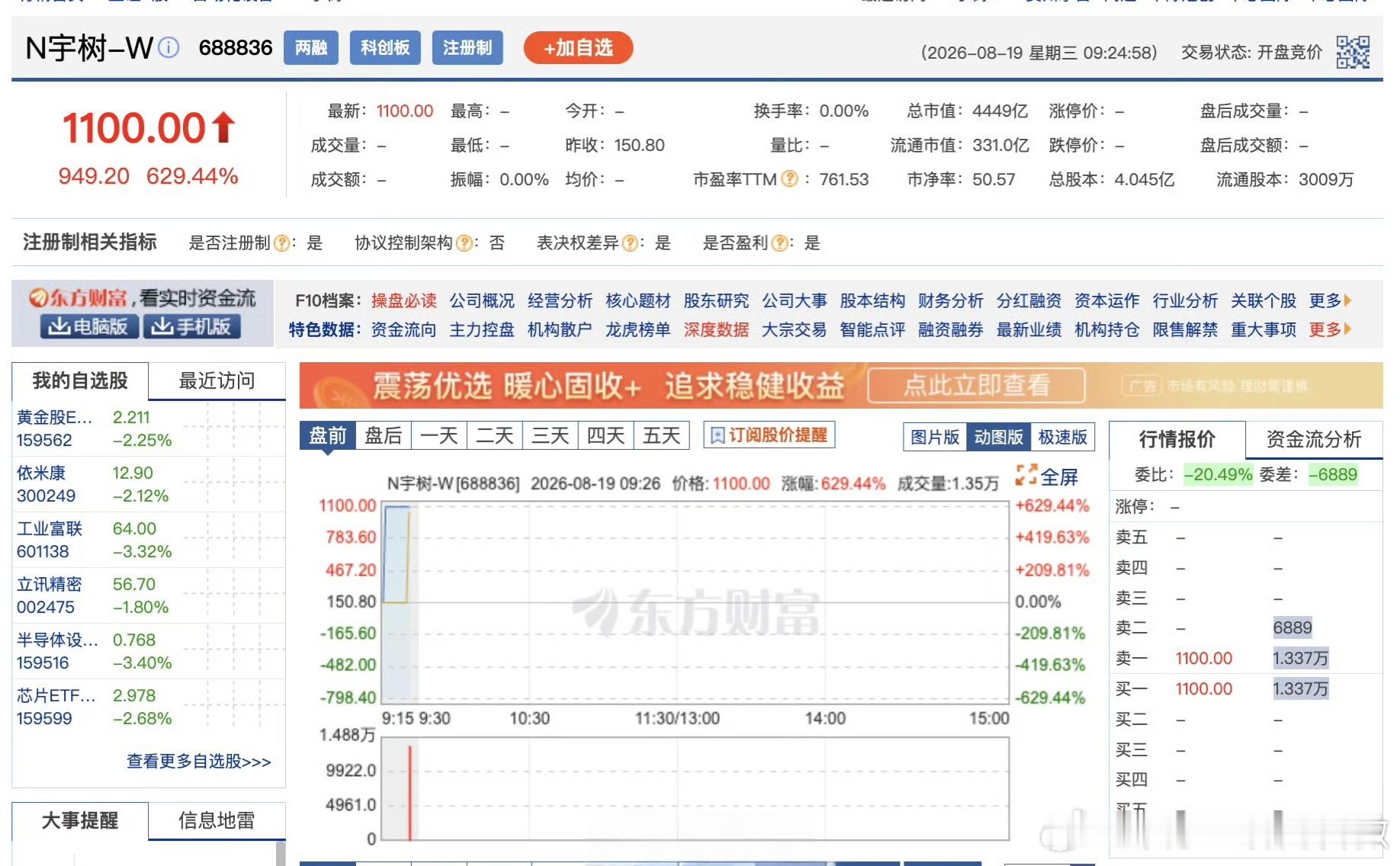The image size is (1400, 866).
Task: Click the info icon beside N宇树-W
Action: [x=169, y=48]
